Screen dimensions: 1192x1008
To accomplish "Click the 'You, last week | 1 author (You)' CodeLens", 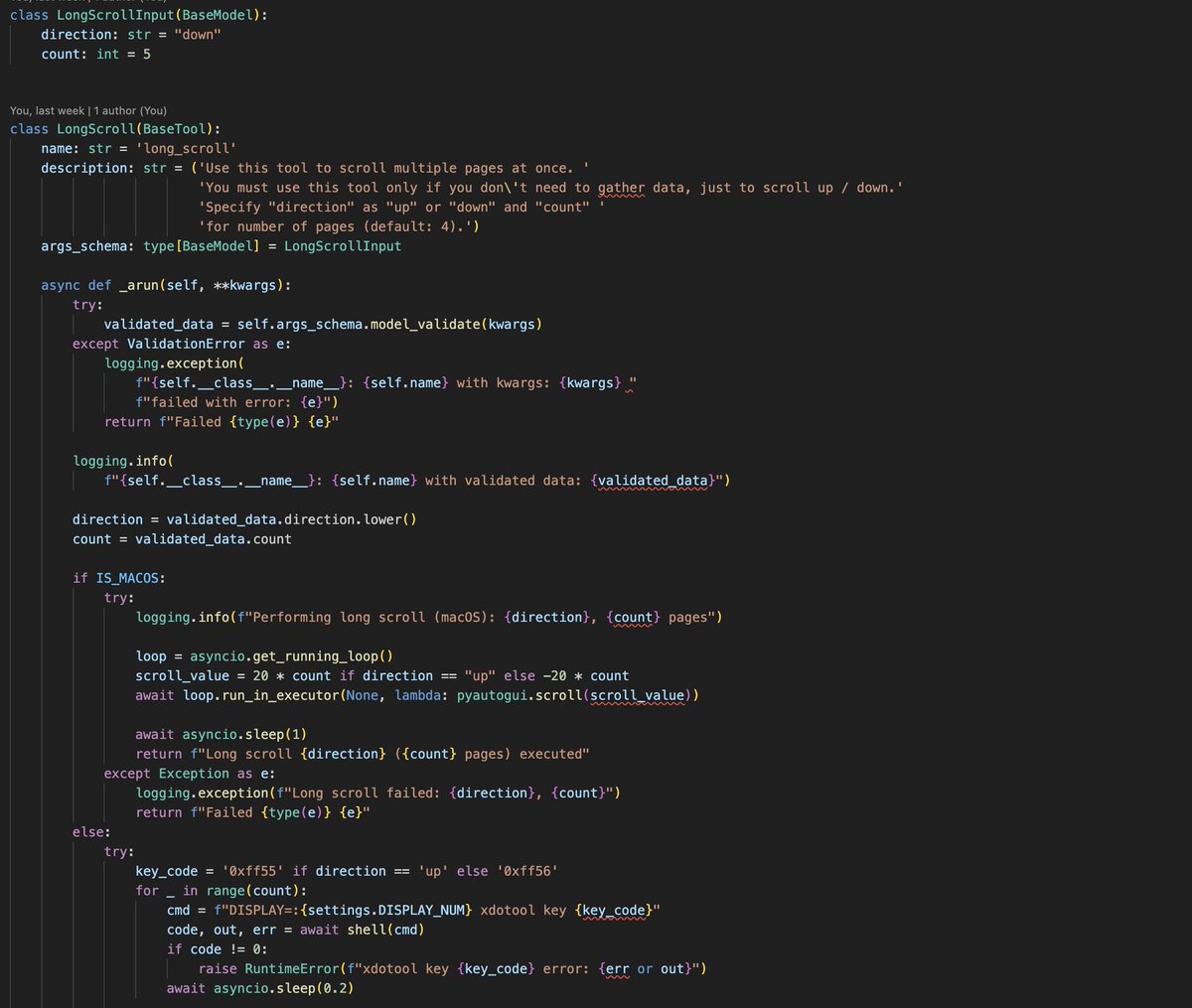I will tap(88, 110).
